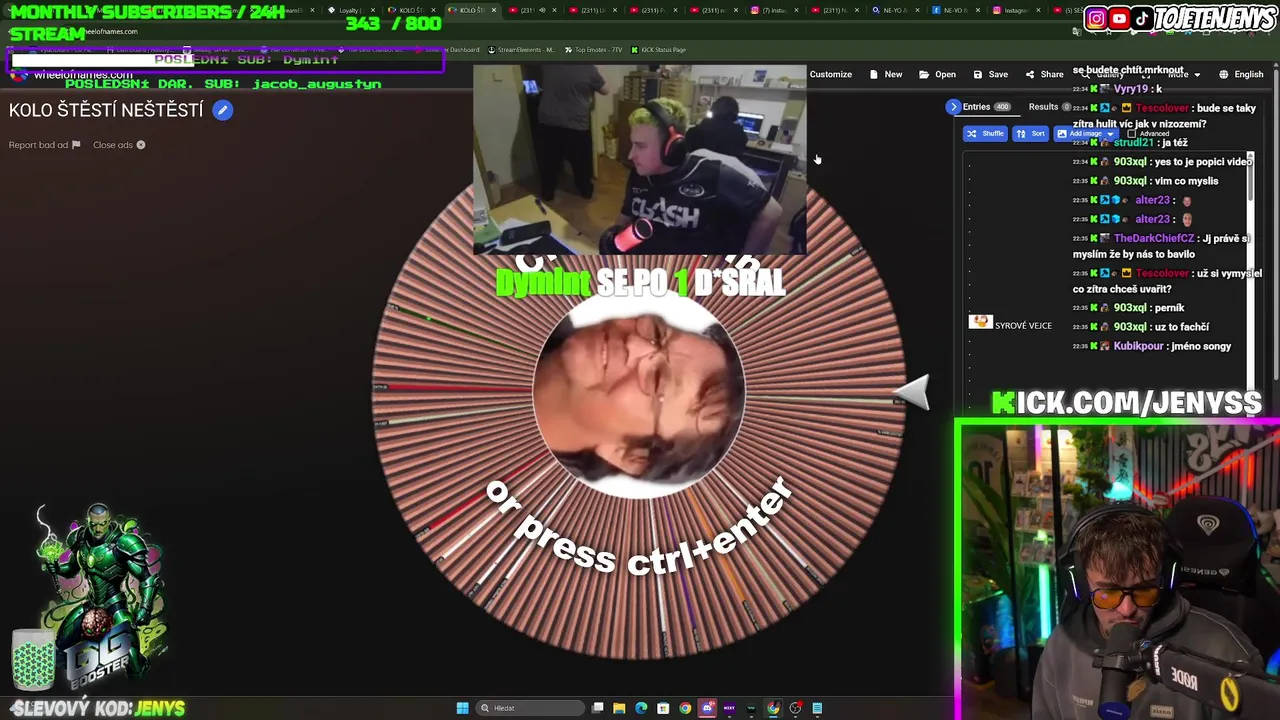
Task: Switch to the Entries tab
Action: (986, 107)
